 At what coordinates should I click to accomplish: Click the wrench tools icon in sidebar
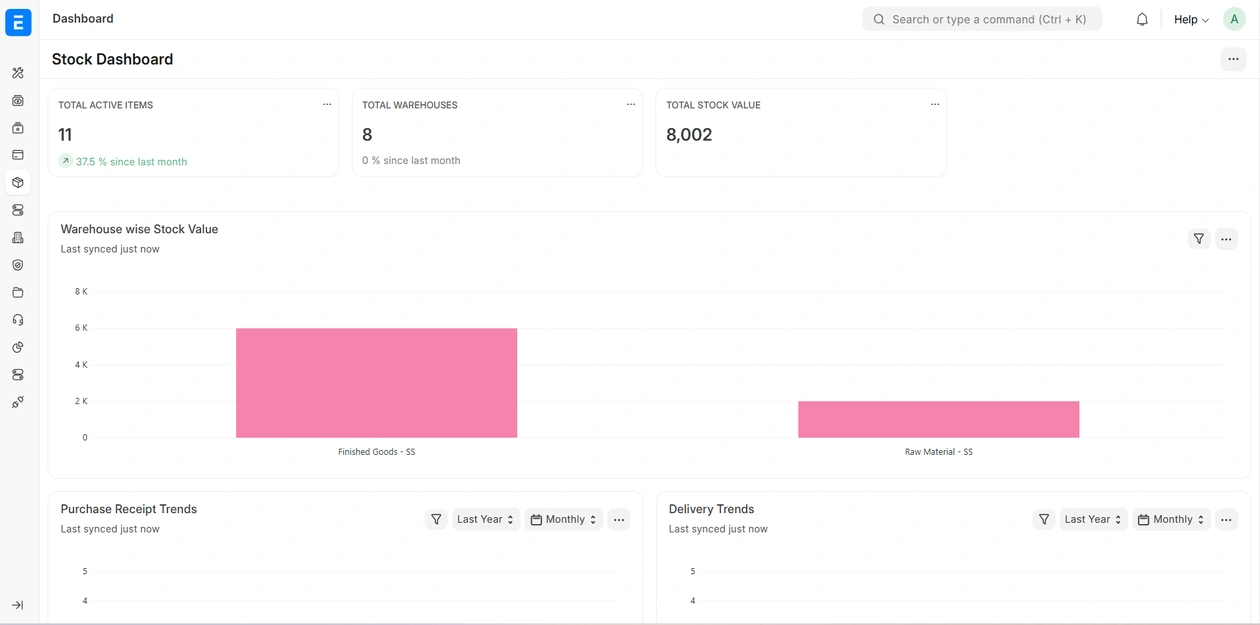[18, 73]
